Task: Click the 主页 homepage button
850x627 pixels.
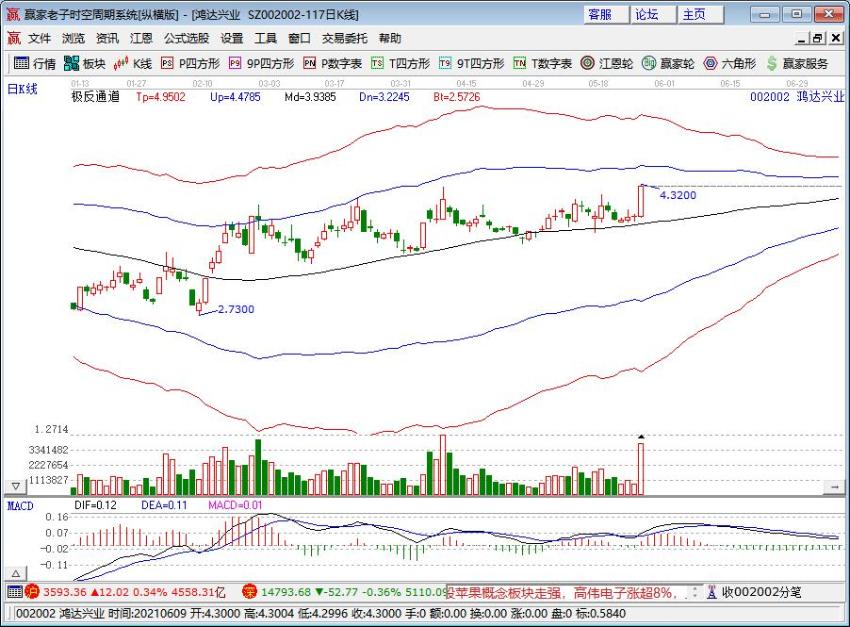Action: coord(701,15)
